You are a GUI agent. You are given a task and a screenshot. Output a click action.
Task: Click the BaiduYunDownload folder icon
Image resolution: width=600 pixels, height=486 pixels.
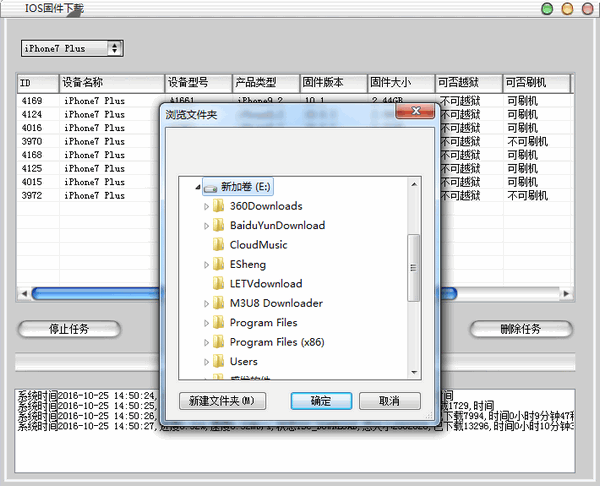218,225
